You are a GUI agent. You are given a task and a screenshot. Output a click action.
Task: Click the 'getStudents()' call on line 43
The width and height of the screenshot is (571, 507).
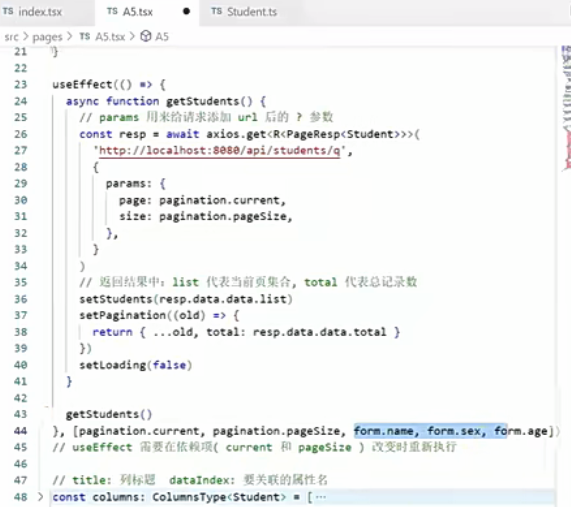point(109,414)
